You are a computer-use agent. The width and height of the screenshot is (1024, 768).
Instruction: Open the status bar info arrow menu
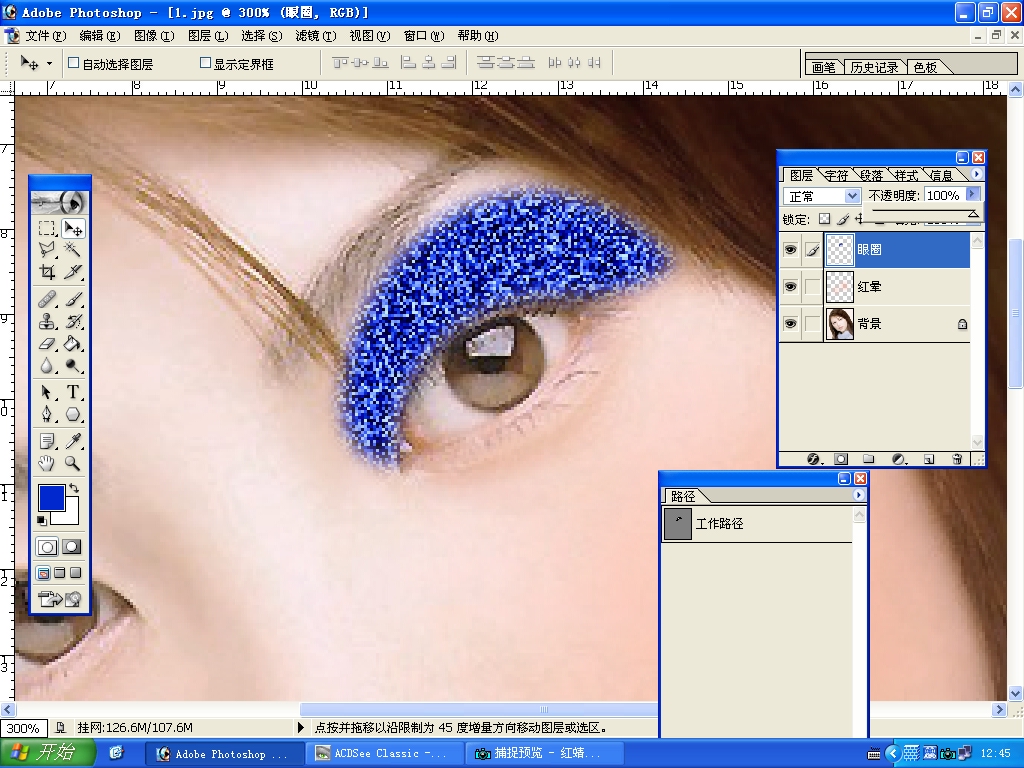301,727
